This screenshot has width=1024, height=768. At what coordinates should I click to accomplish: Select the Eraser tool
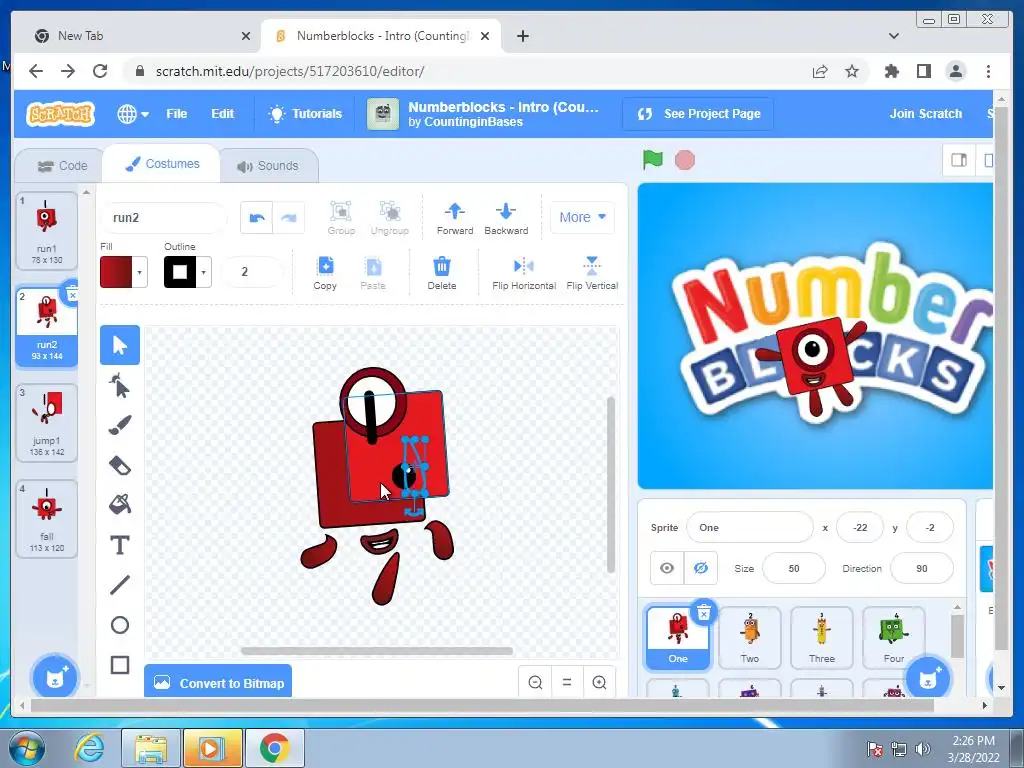point(120,465)
